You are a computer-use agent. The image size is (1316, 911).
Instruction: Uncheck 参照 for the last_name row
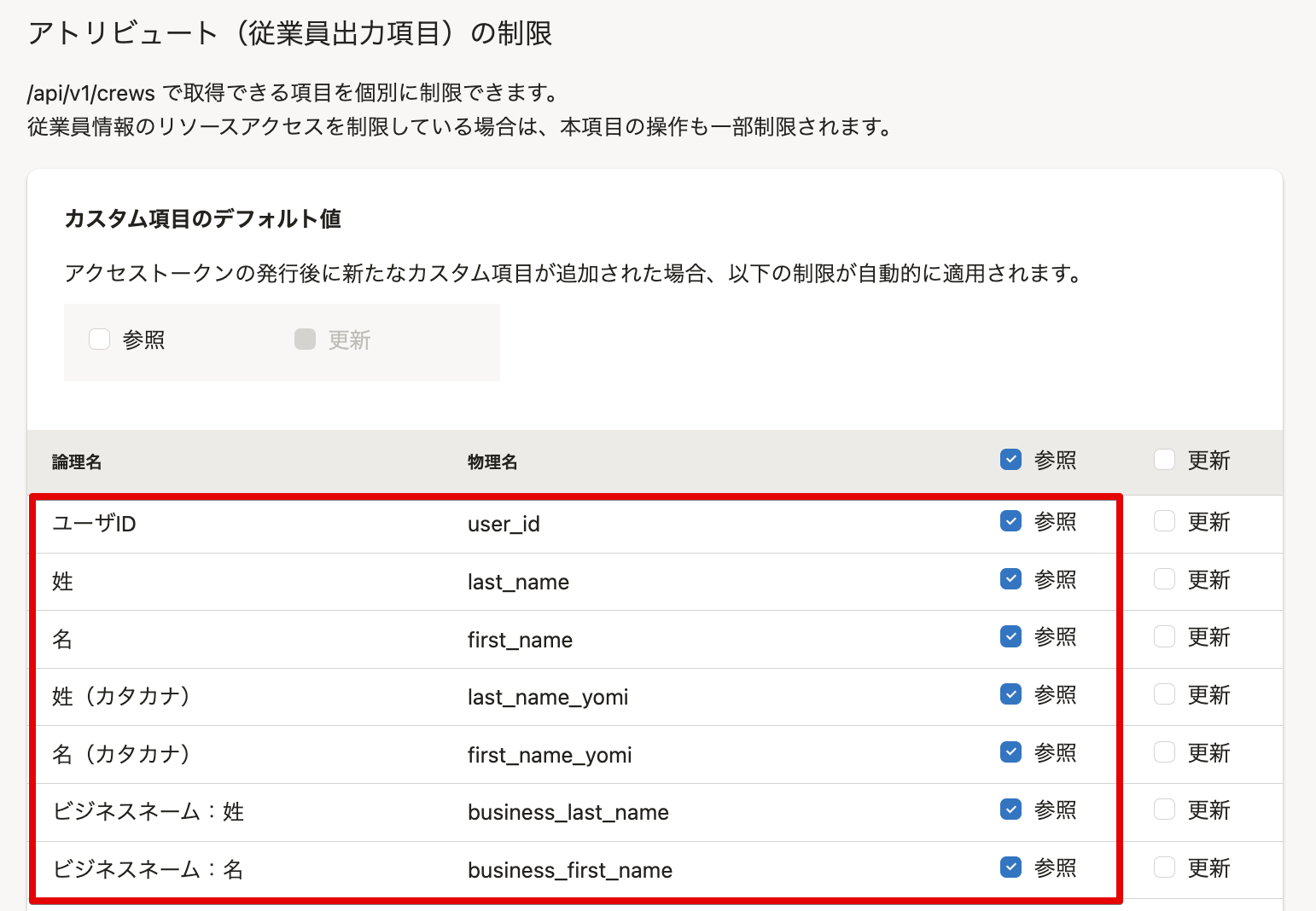pyautogui.click(x=1010, y=579)
